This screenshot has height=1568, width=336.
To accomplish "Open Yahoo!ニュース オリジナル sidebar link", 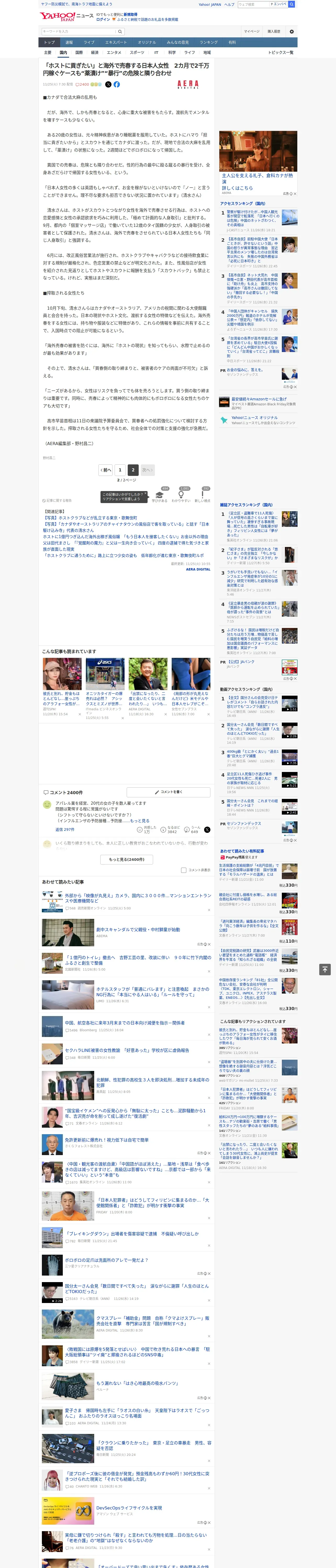I will [254, 418].
